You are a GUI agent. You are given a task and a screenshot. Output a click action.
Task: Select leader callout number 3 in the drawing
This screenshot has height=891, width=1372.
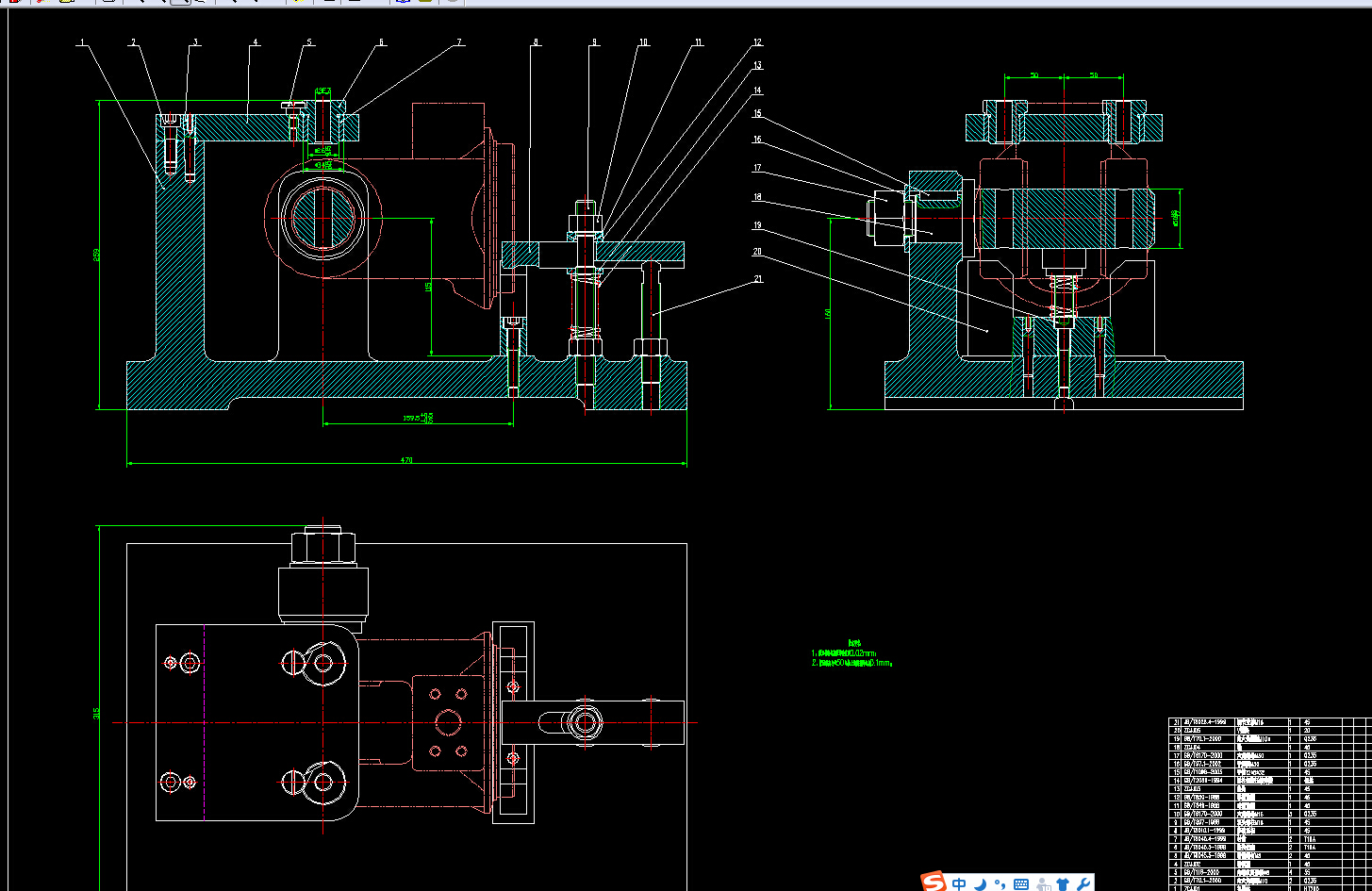click(196, 42)
